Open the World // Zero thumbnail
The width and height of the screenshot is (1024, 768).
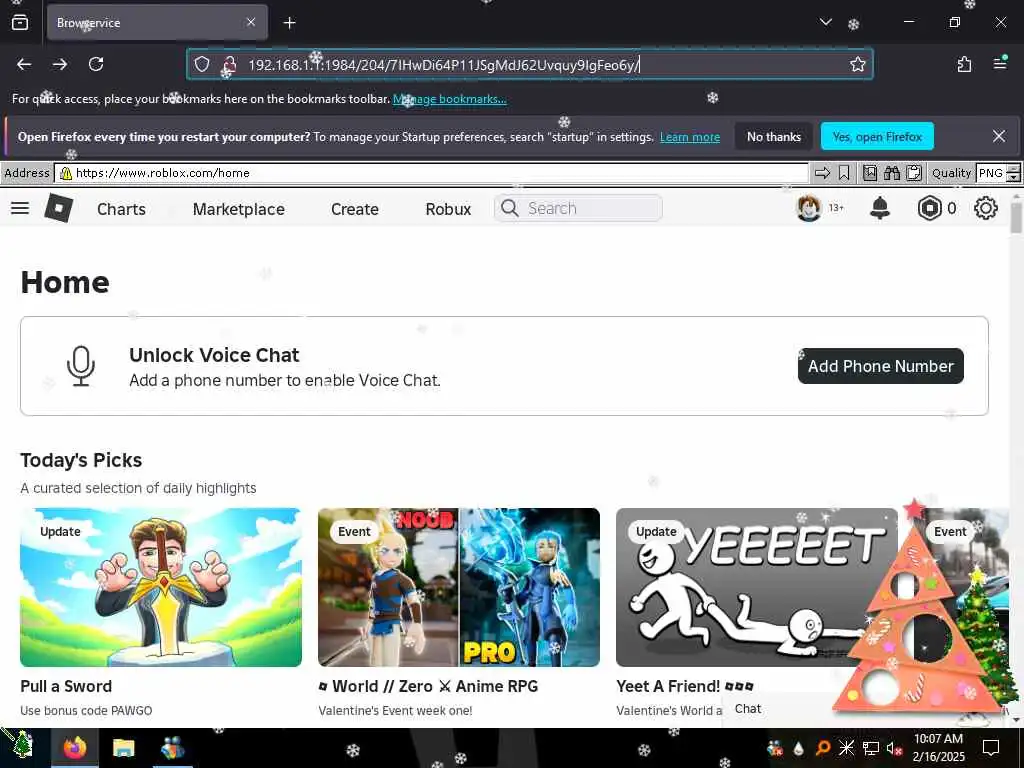(x=458, y=587)
